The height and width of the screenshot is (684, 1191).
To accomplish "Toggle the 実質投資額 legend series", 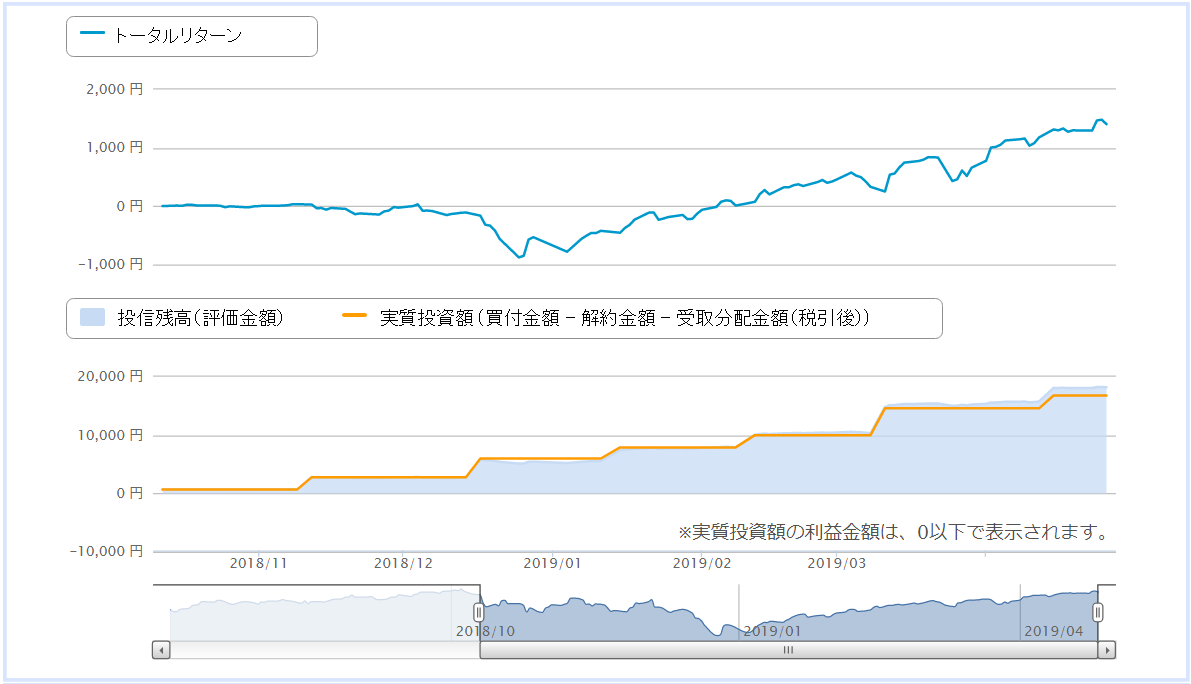I will point(605,318).
